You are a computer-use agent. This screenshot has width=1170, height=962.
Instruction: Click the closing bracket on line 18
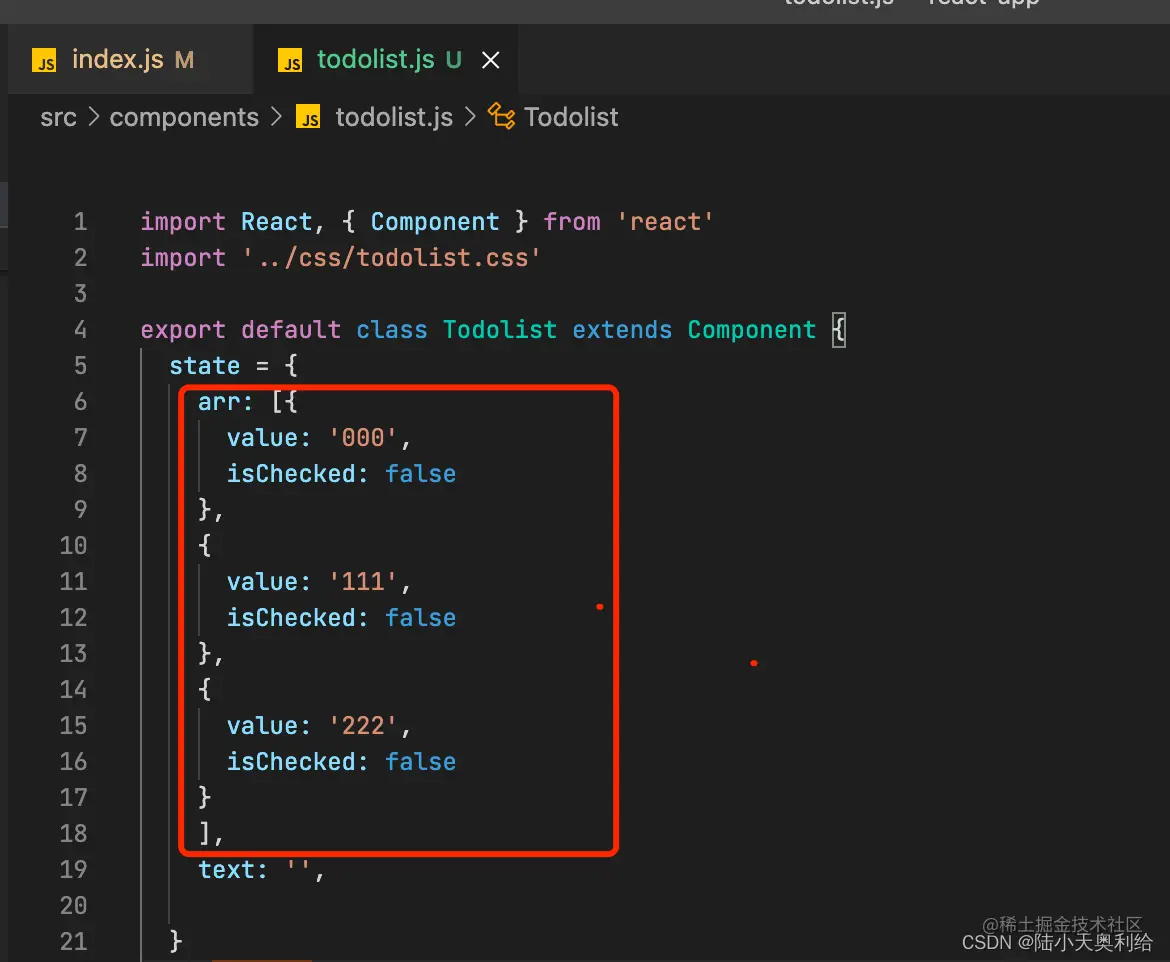coord(204,834)
